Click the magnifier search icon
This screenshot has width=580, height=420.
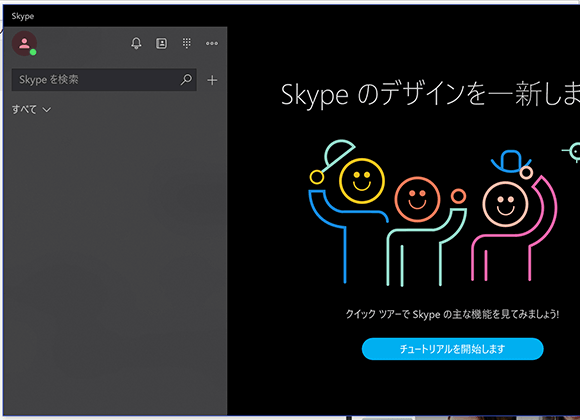[186, 79]
